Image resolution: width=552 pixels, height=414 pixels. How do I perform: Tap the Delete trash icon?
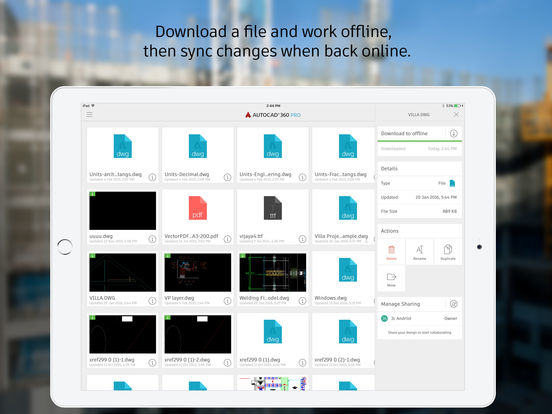click(391, 250)
